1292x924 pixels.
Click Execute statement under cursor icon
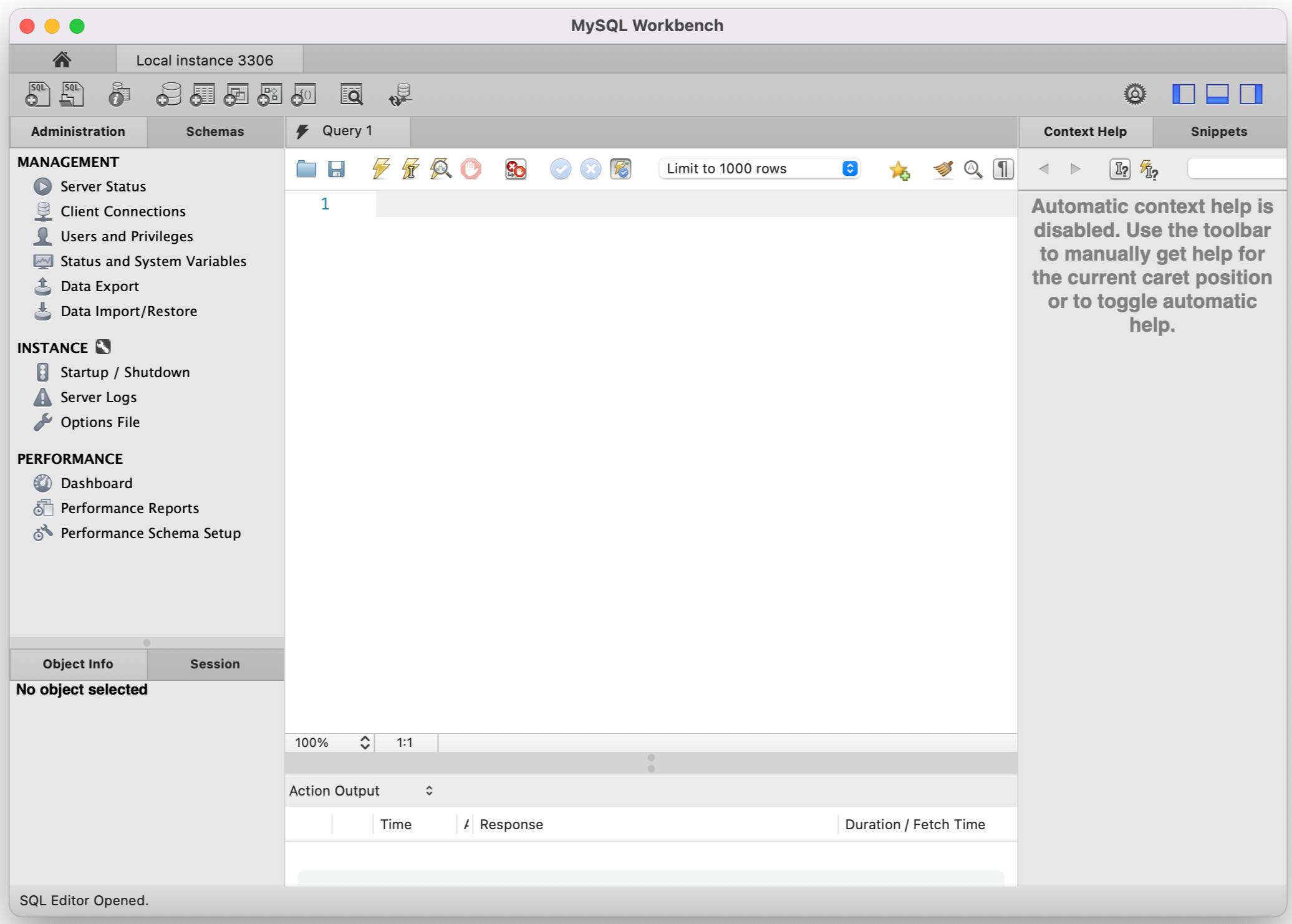(410, 169)
